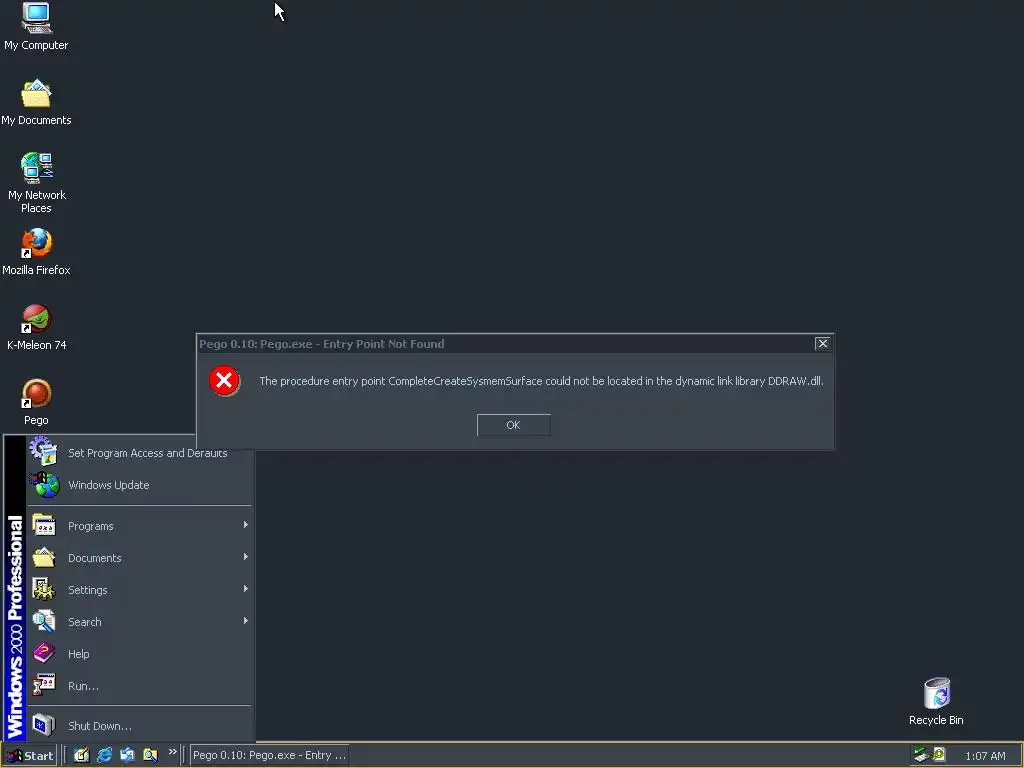The height and width of the screenshot is (768, 1024).
Task: Expand hidden quick launch items chevron
Action: click(x=172, y=752)
